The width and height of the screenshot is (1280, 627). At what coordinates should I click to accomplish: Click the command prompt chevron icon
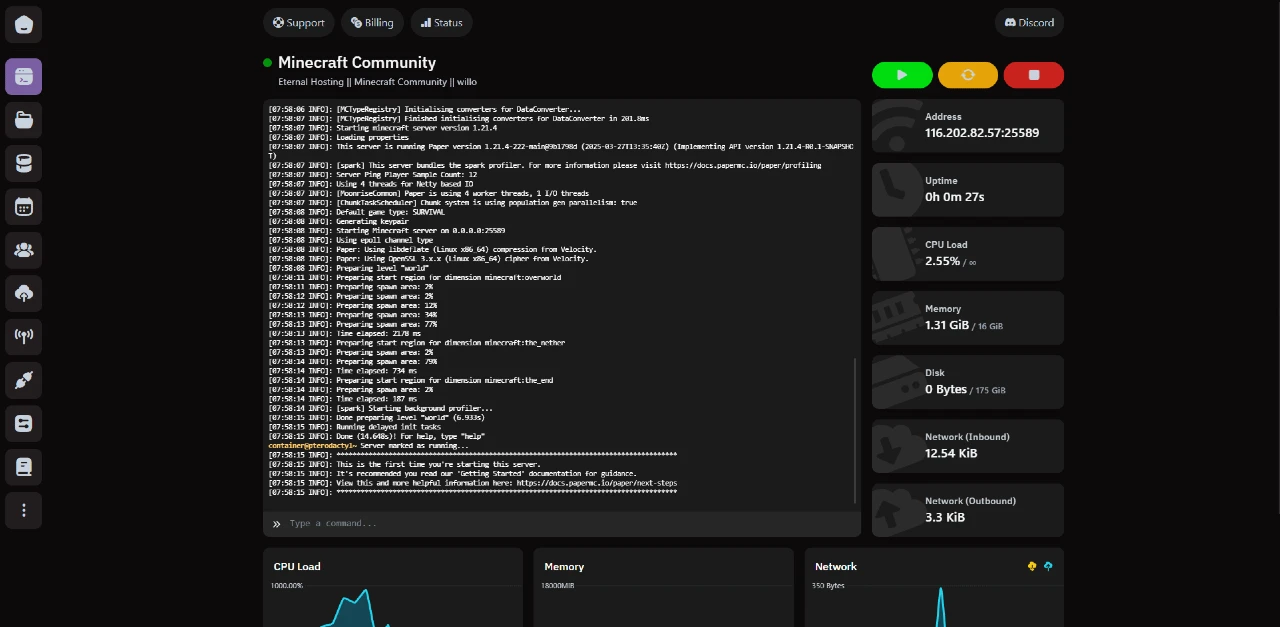click(277, 524)
